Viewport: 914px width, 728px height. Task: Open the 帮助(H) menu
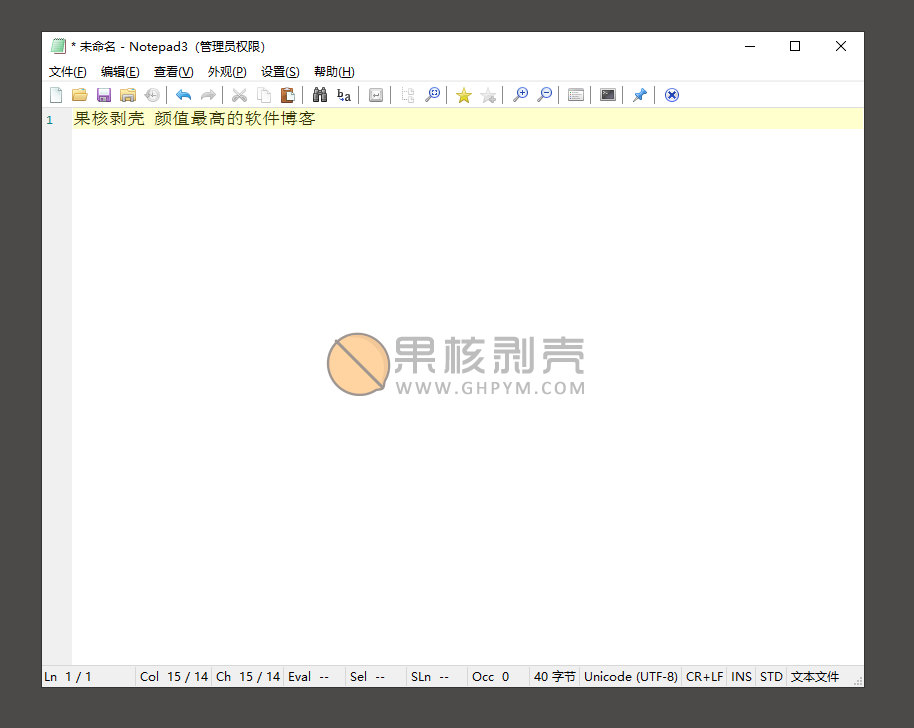pos(334,72)
